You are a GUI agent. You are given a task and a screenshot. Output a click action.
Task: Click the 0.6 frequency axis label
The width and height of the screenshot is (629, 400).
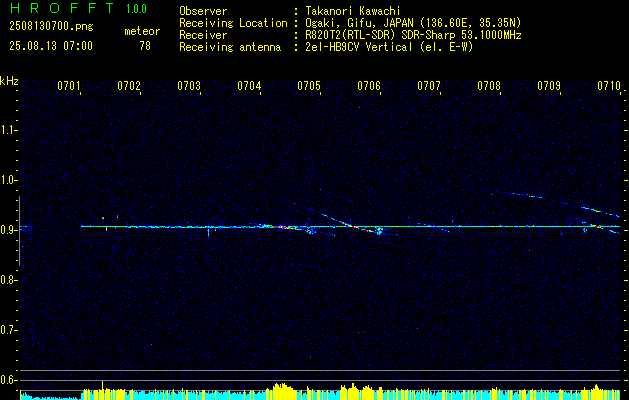click(x=8, y=380)
